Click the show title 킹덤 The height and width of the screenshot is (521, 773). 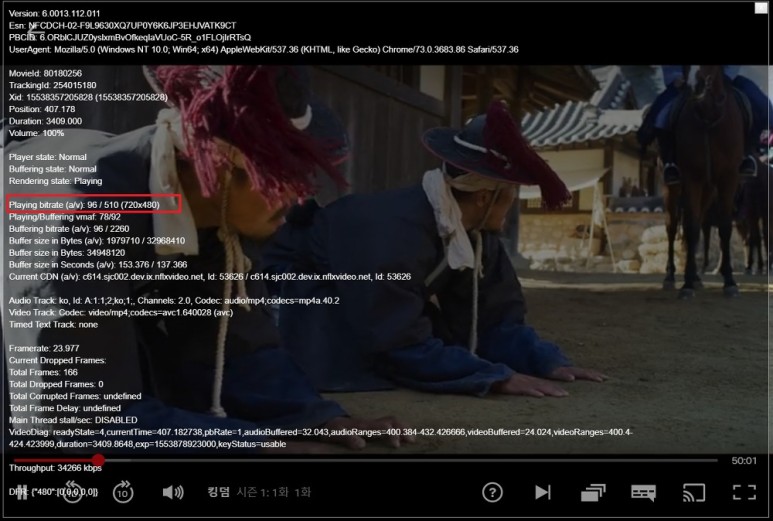click(x=218, y=492)
